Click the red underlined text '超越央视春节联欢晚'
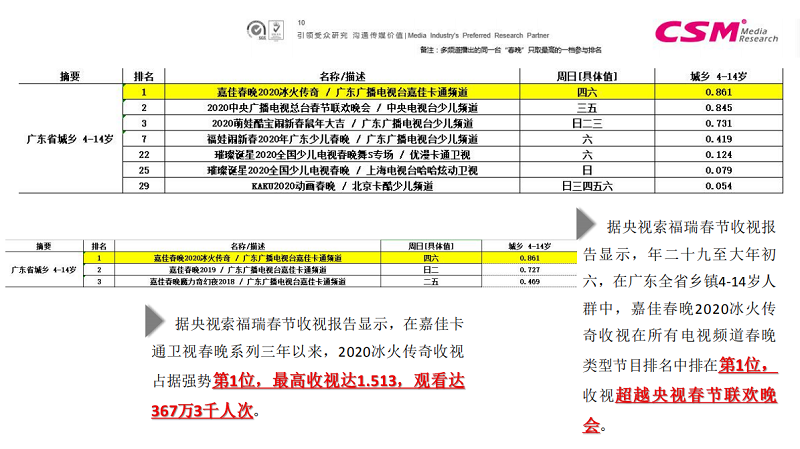Image resolution: width=800 pixels, height=449 pixels. click(x=696, y=395)
